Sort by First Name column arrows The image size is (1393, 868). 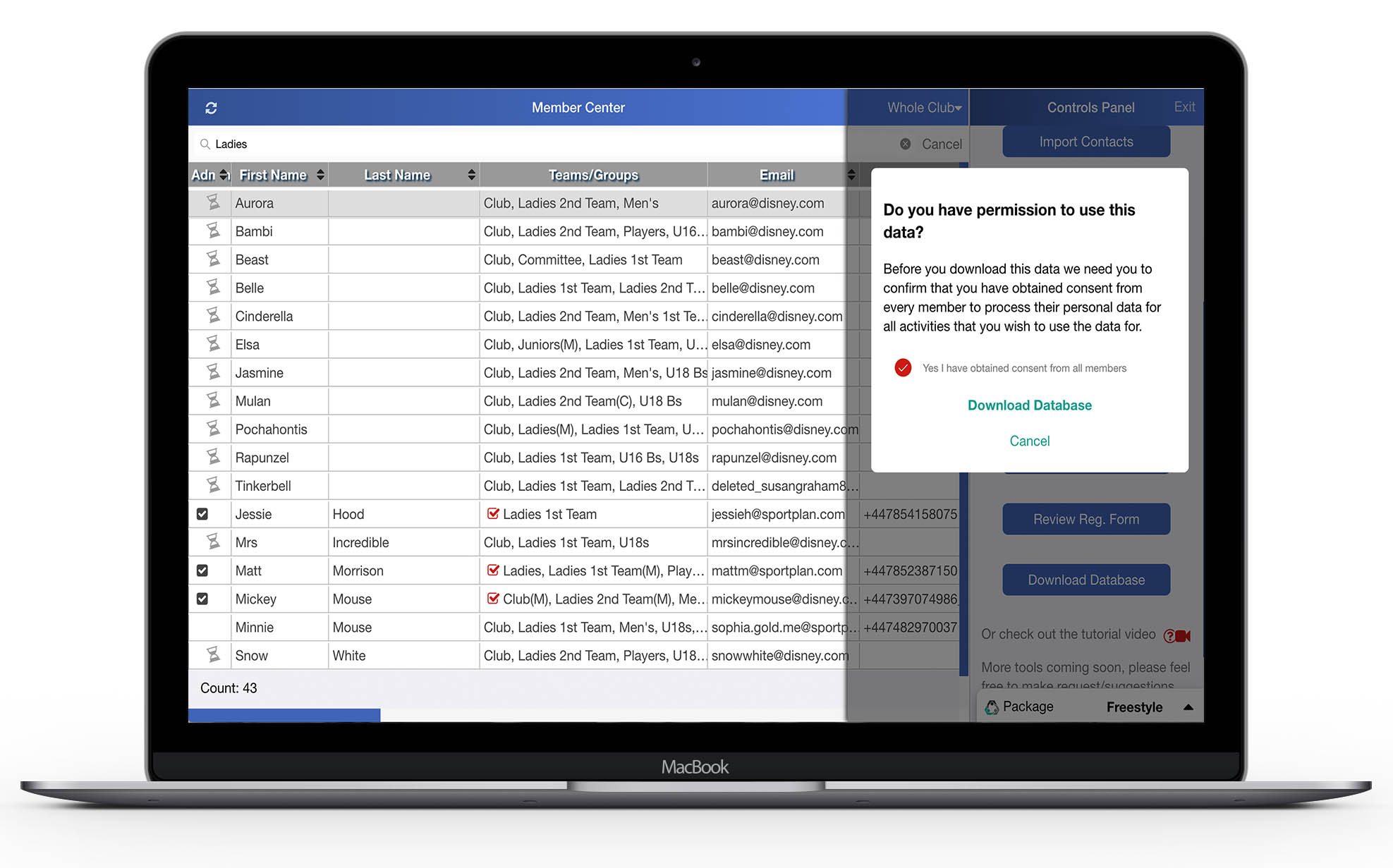pyautogui.click(x=320, y=175)
